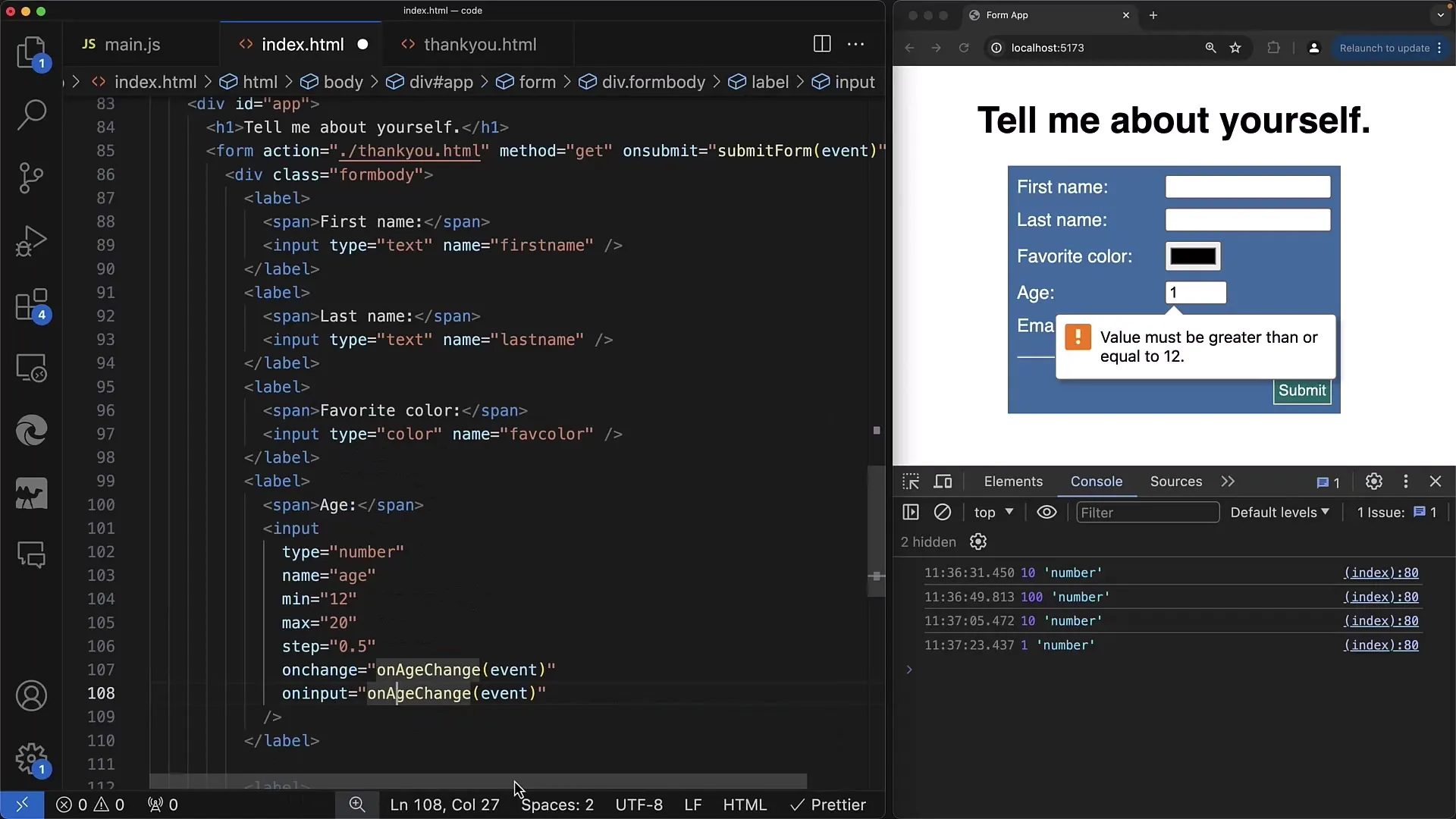Screen dimensions: 1456x819
Task: Click the 1 Issue indicator link
Action: (1396, 513)
